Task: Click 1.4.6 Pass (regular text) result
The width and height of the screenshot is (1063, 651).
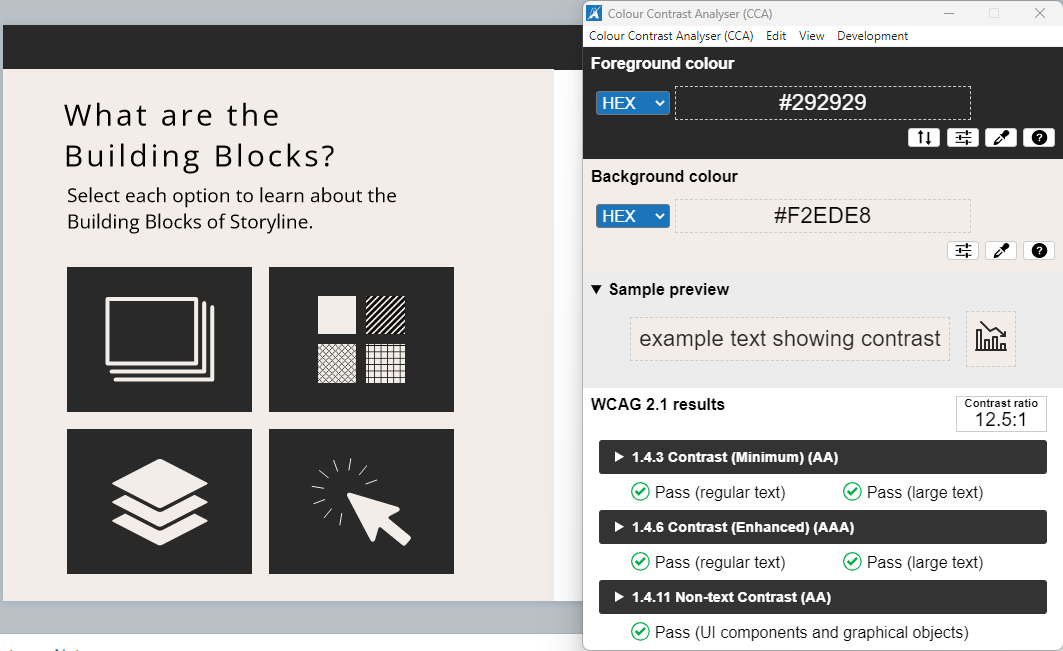Action: pos(708,562)
